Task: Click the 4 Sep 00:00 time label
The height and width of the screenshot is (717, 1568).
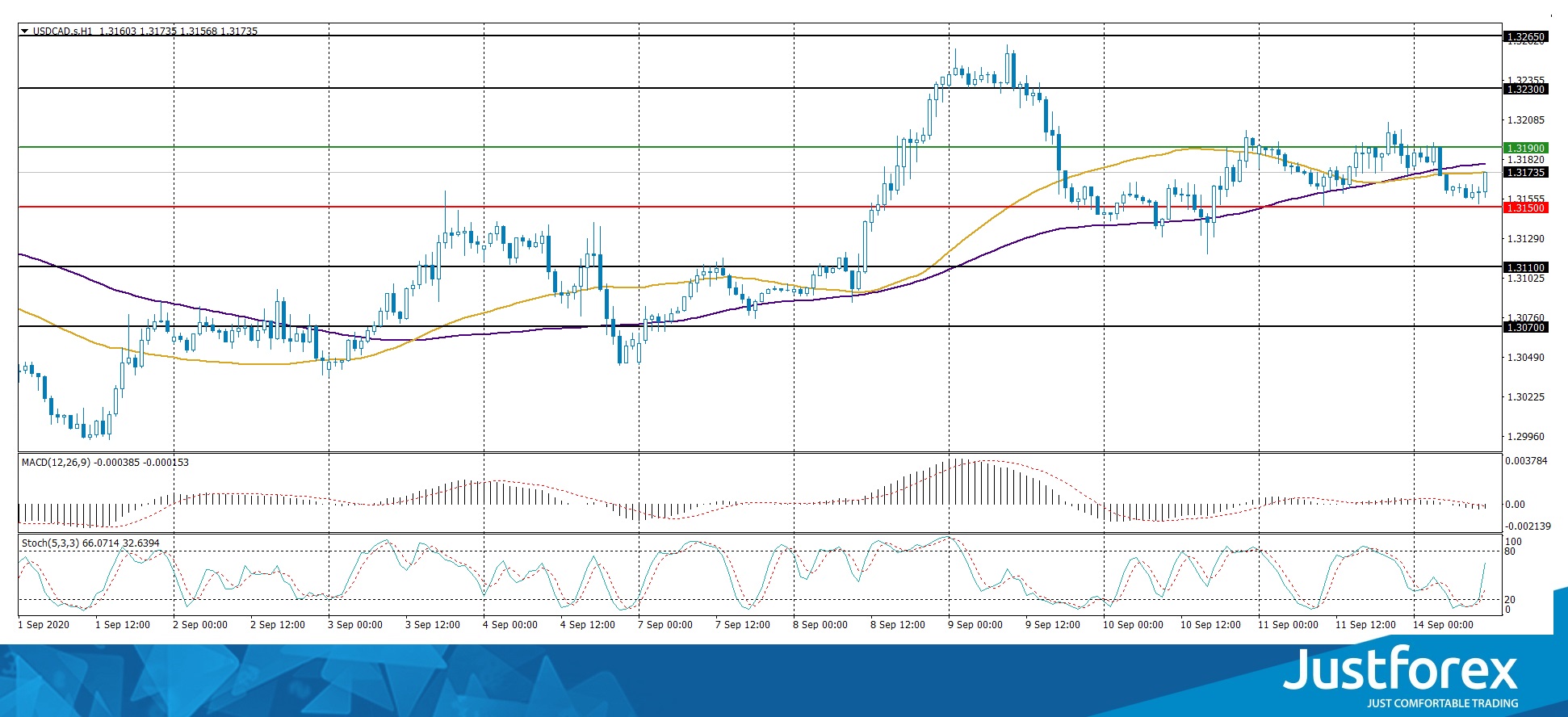Action: pos(510,625)
